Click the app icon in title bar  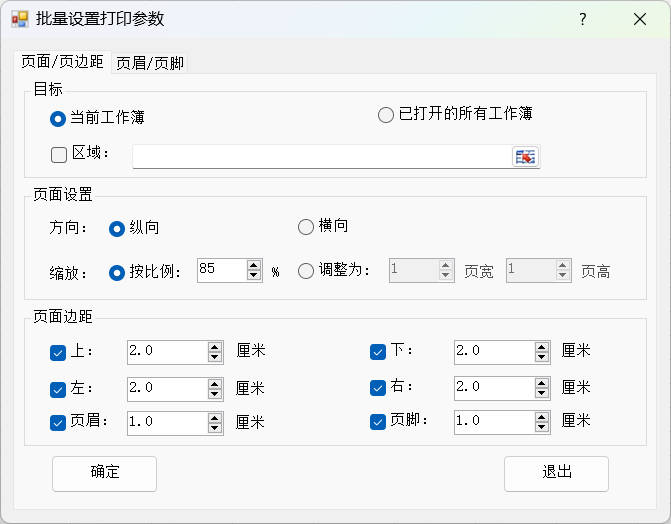coord(19,19)
